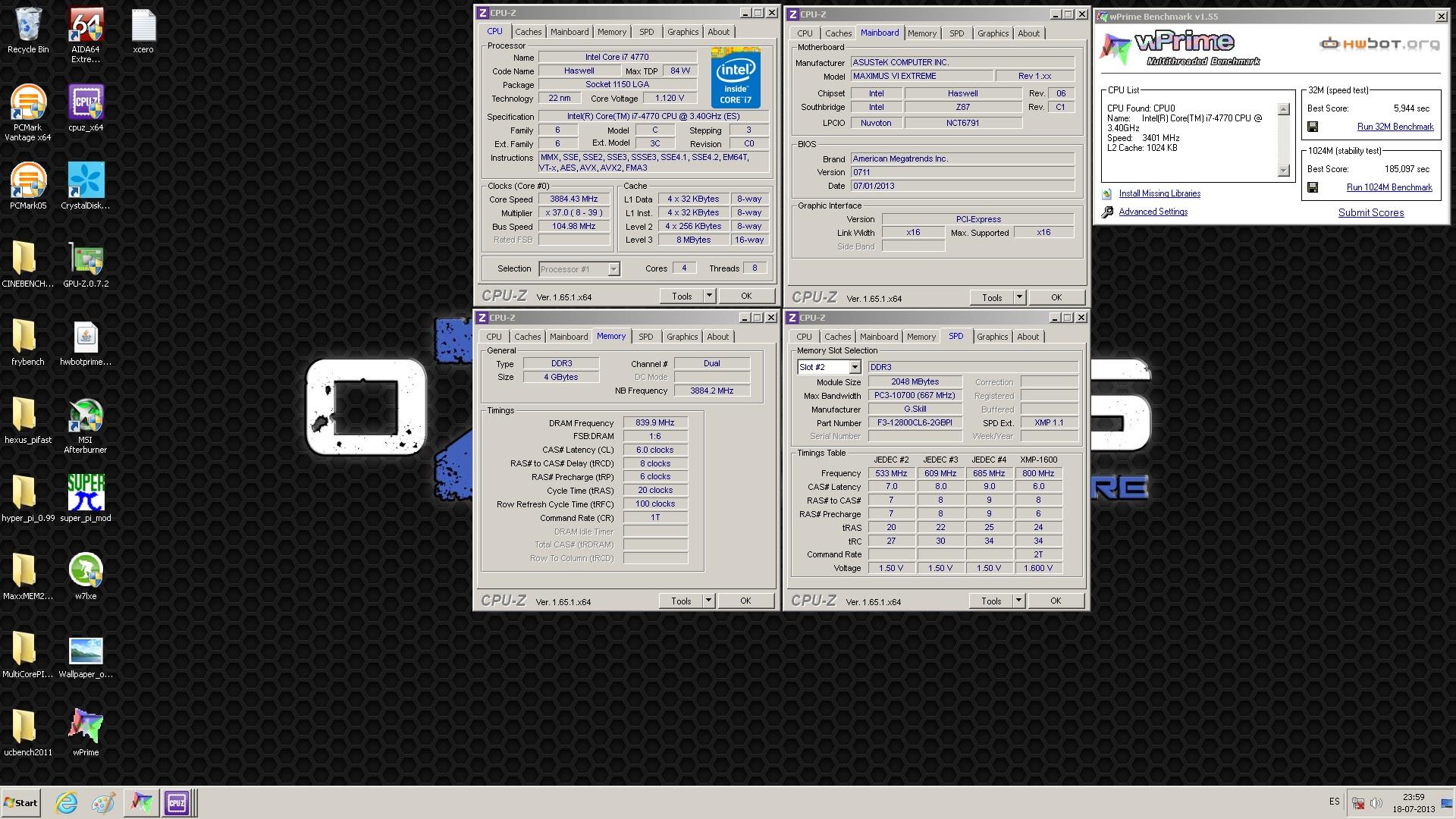Launch the cpuz_x64 desktop icon
Screen dimensions: 1456x819
[86, 108]
